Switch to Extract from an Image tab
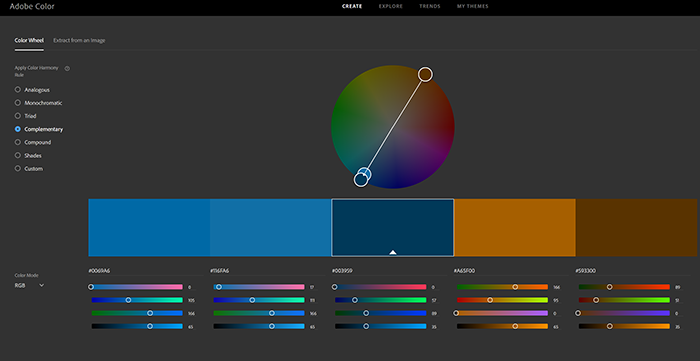Viewport: 700px width, 361px height. 79,40
